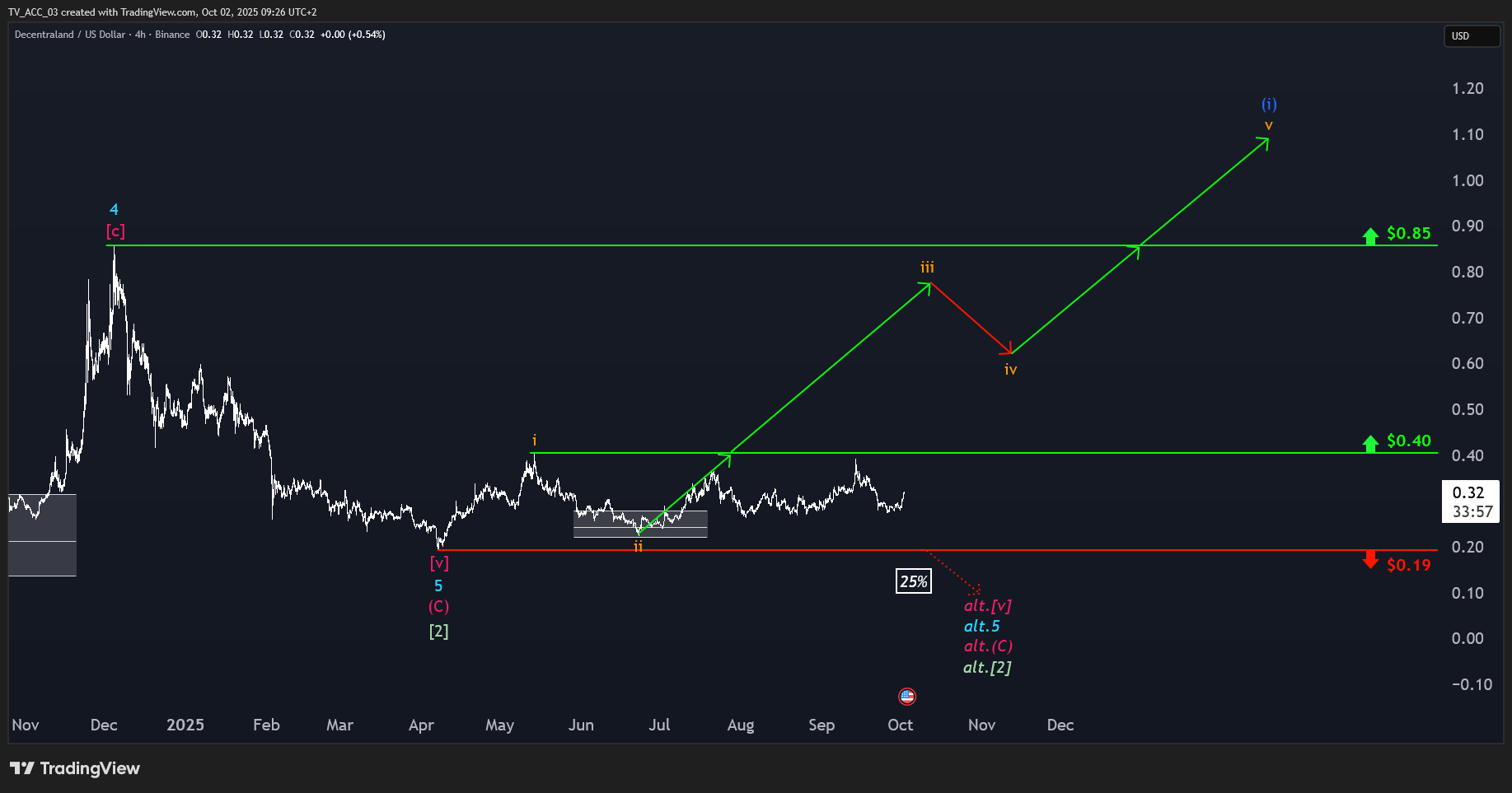Click the alt.[v] alternative wave label
Viewport: 1512px width, 793px height.
click(x=988, y=605)
